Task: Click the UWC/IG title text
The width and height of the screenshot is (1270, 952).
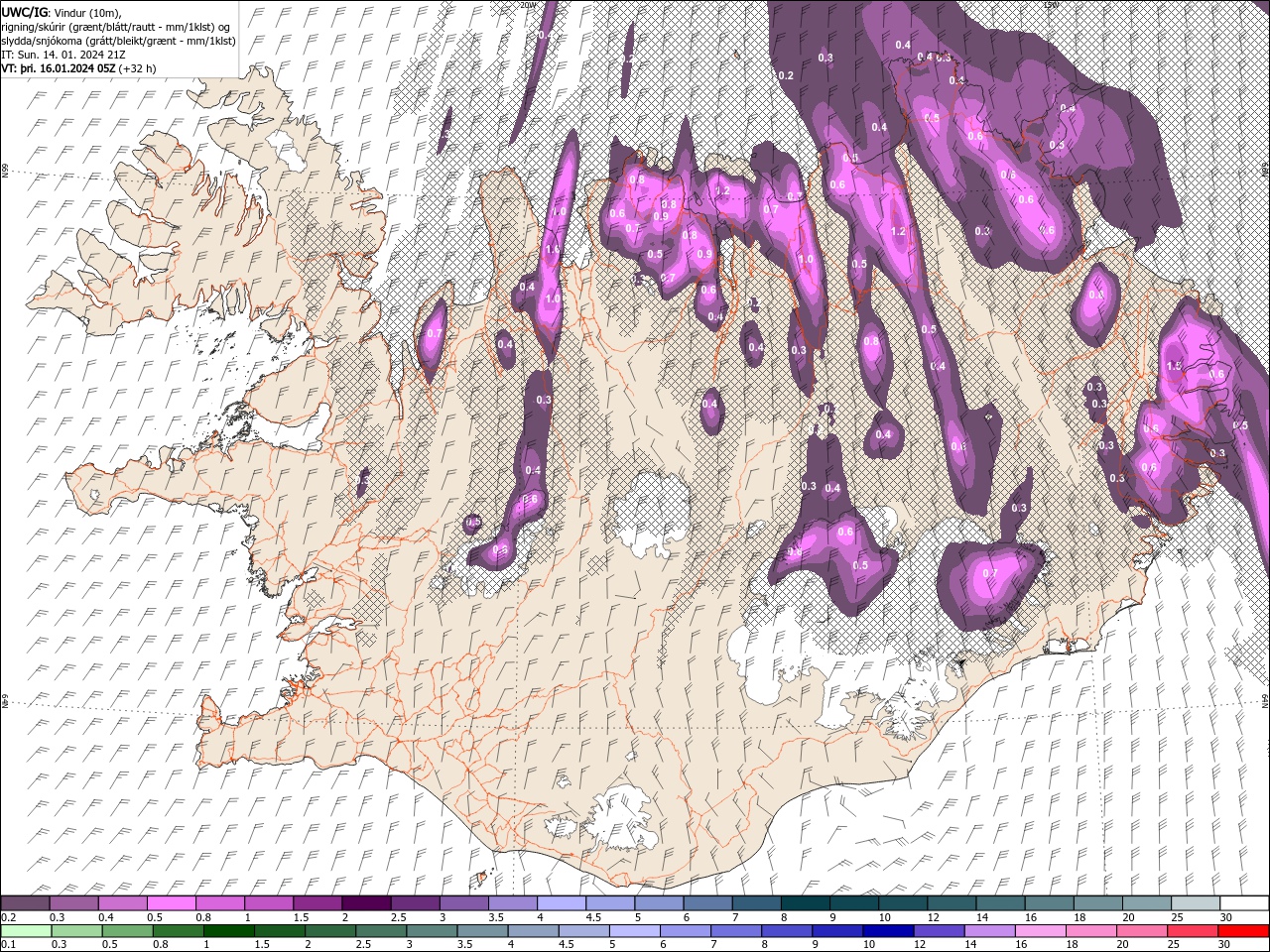Action: (x=22, y=11)
